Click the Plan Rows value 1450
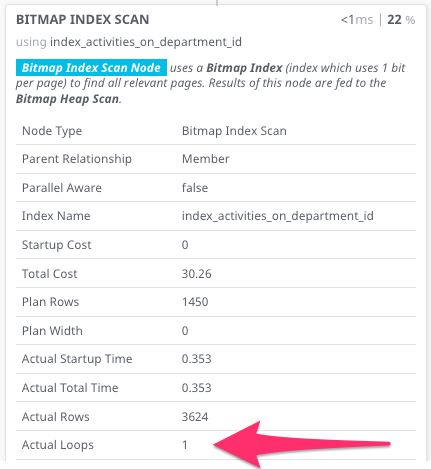Image resolution: width=431 pixels, height=469 pixels. (x=195, y=302)
